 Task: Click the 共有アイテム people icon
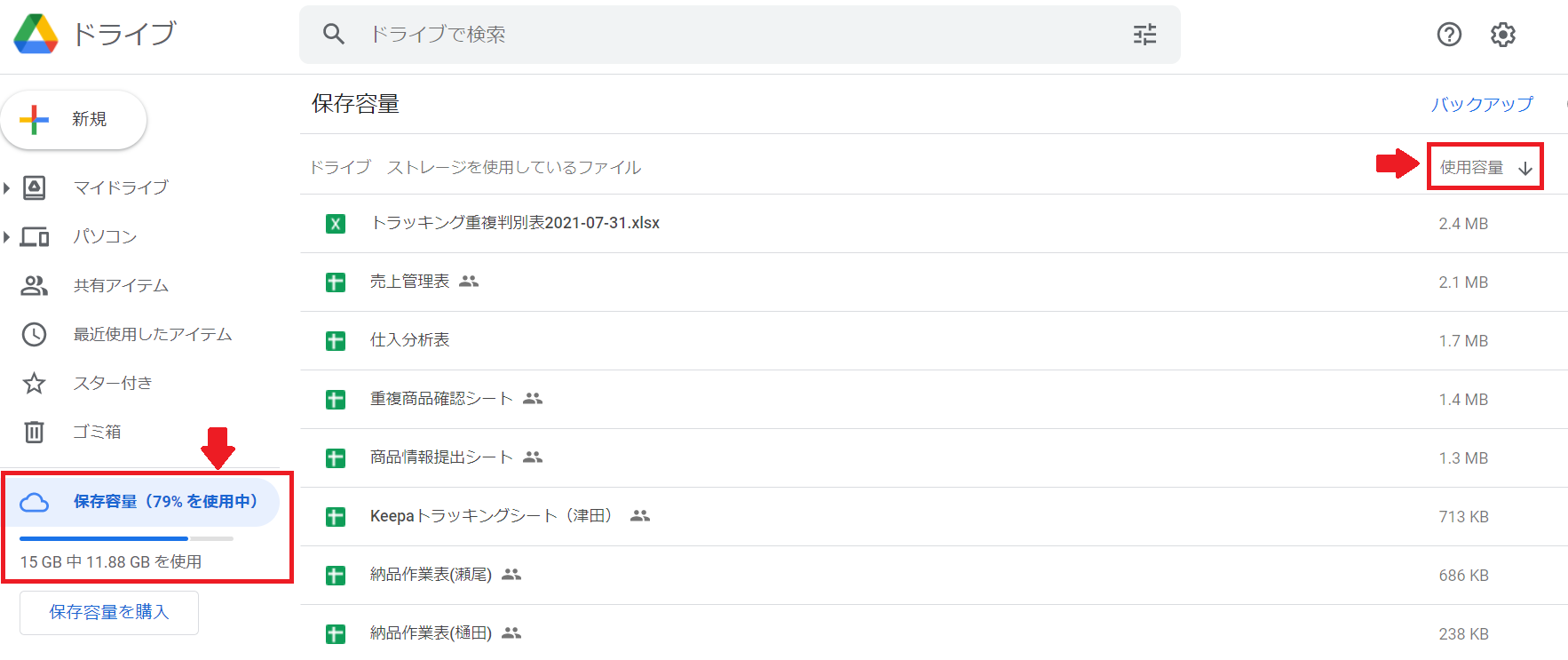(x=34, y=285)
